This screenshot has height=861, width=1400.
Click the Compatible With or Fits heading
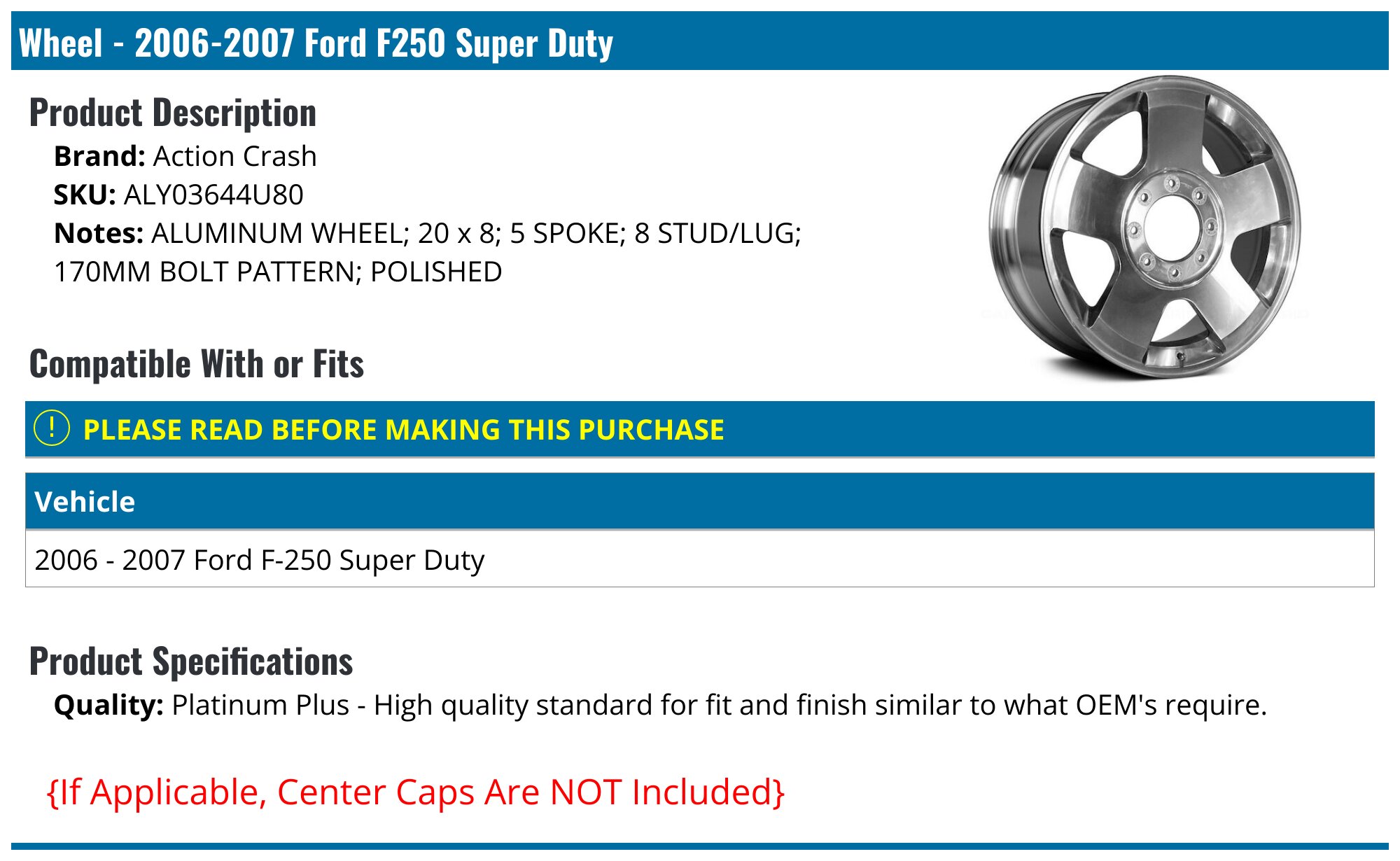pyautogui.click(x=197, y=364)
